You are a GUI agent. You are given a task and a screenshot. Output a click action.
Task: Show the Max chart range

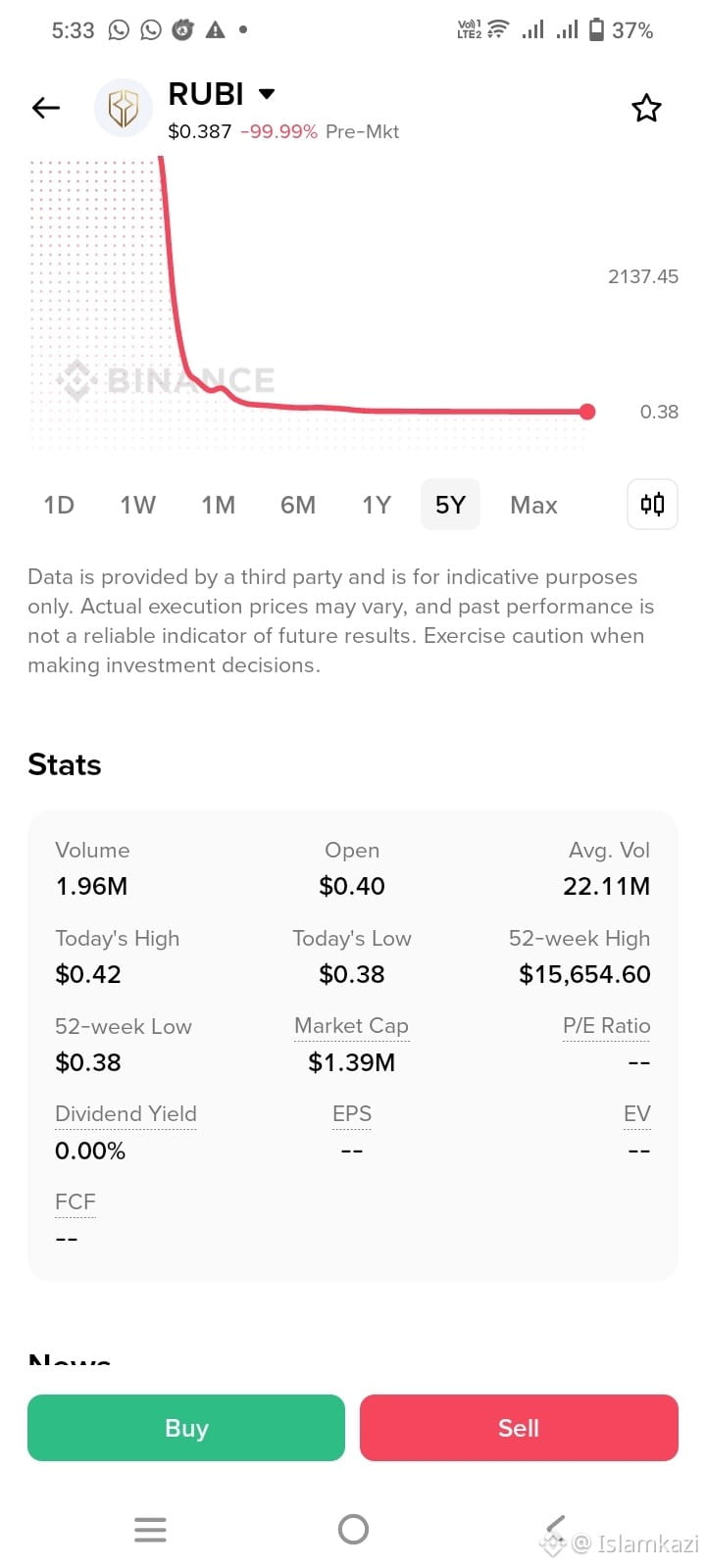[533, 505]
